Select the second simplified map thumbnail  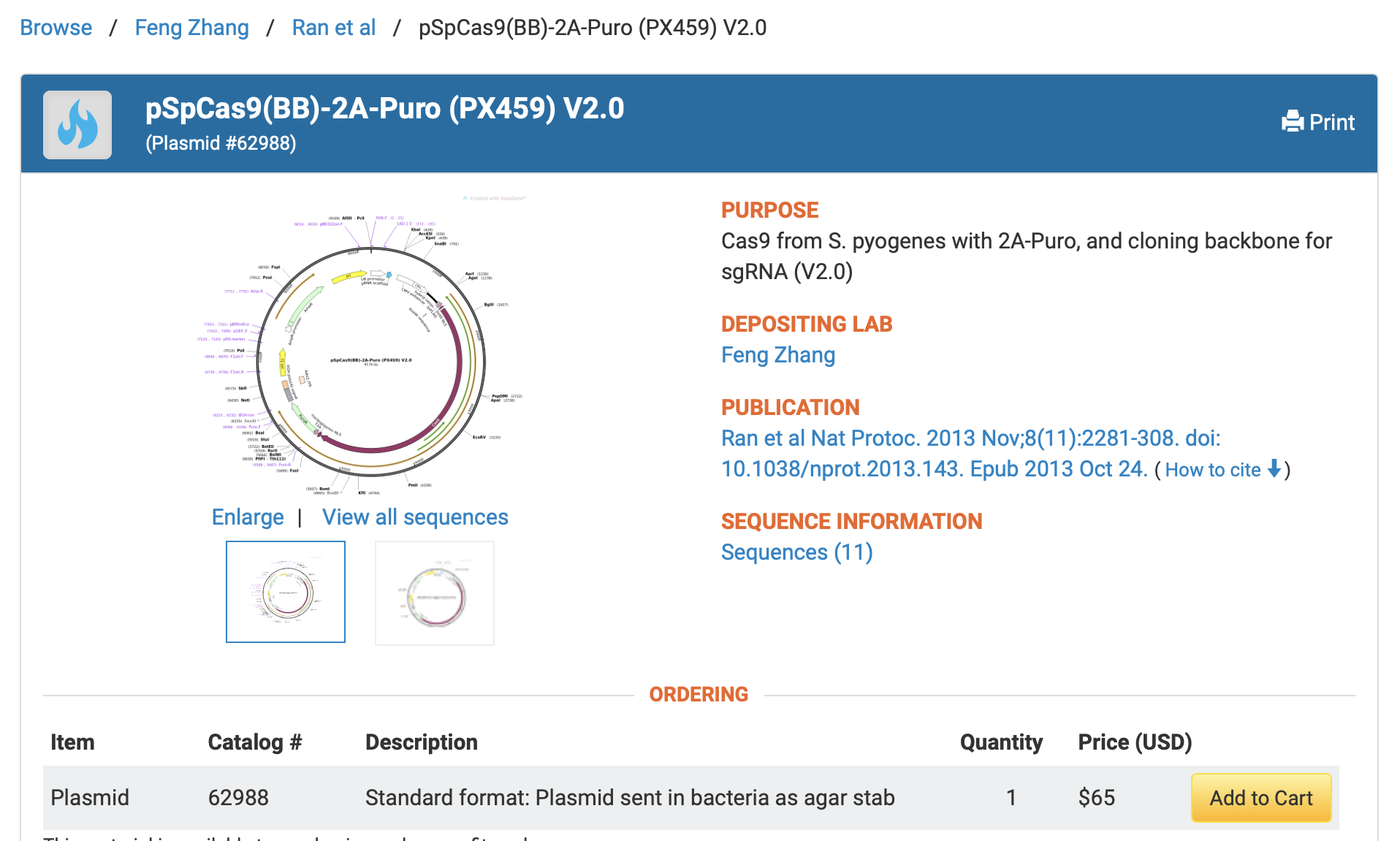click(435, 593)
